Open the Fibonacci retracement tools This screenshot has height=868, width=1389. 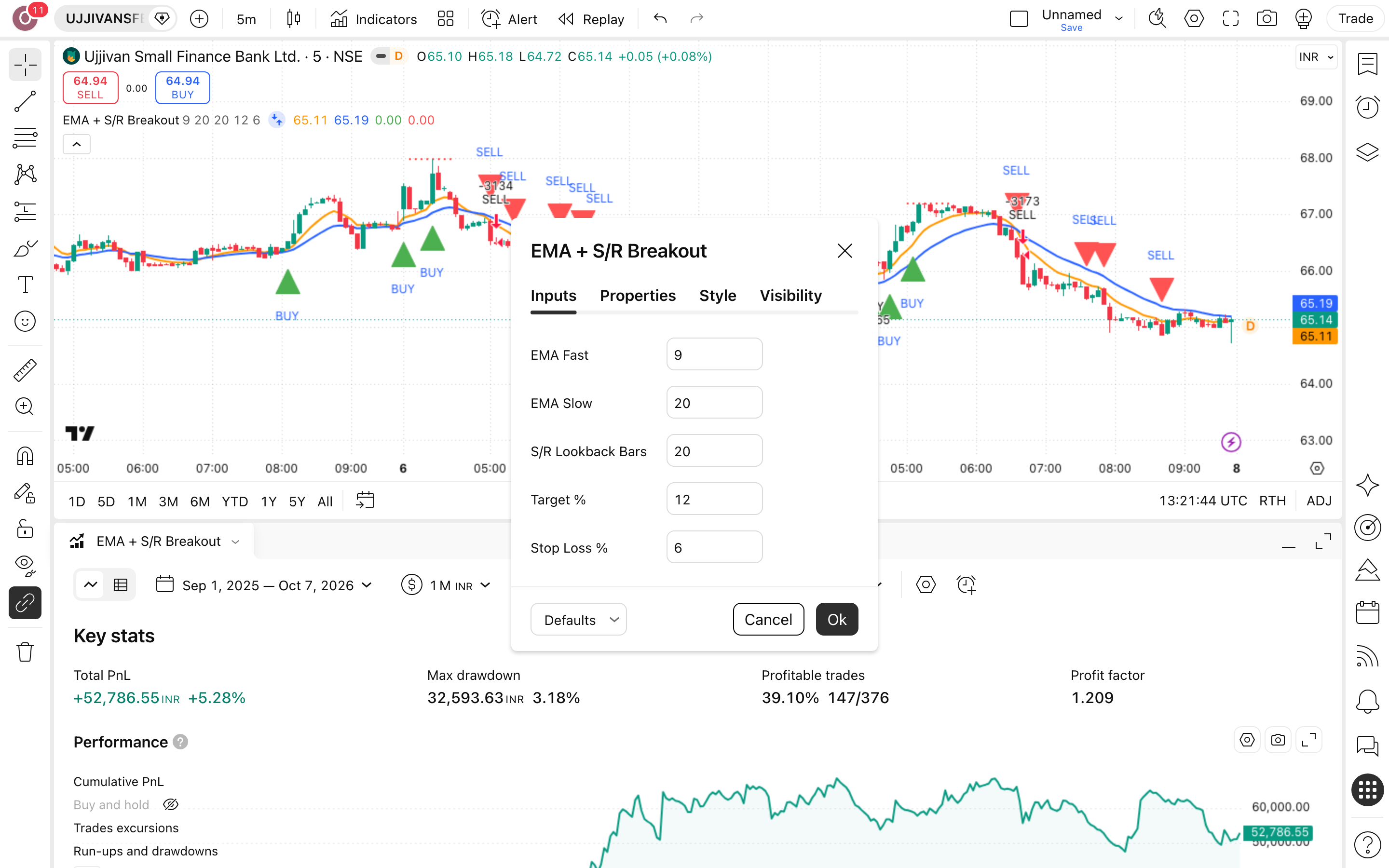tap(25, 138)
